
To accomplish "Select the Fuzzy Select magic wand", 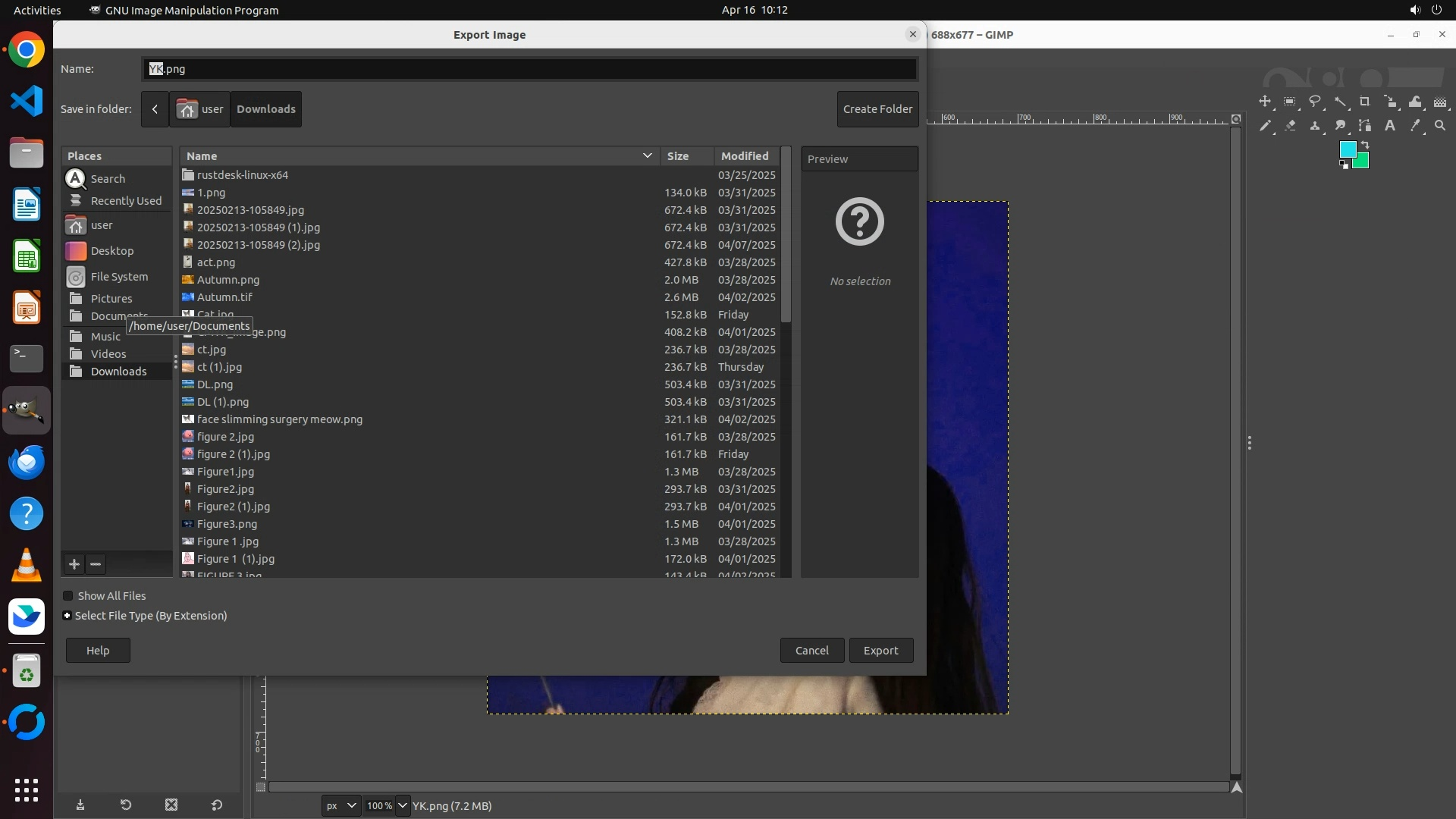I will [x=1341, y=102].
